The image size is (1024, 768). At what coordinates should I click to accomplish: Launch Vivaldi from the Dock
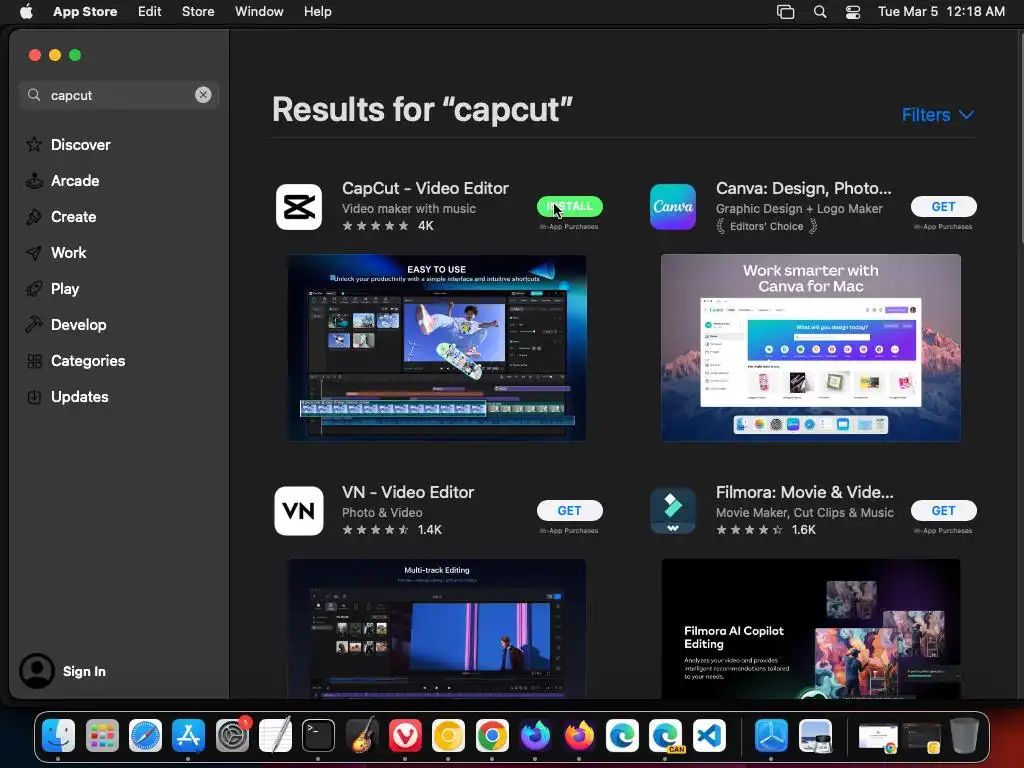pos(405,735)
